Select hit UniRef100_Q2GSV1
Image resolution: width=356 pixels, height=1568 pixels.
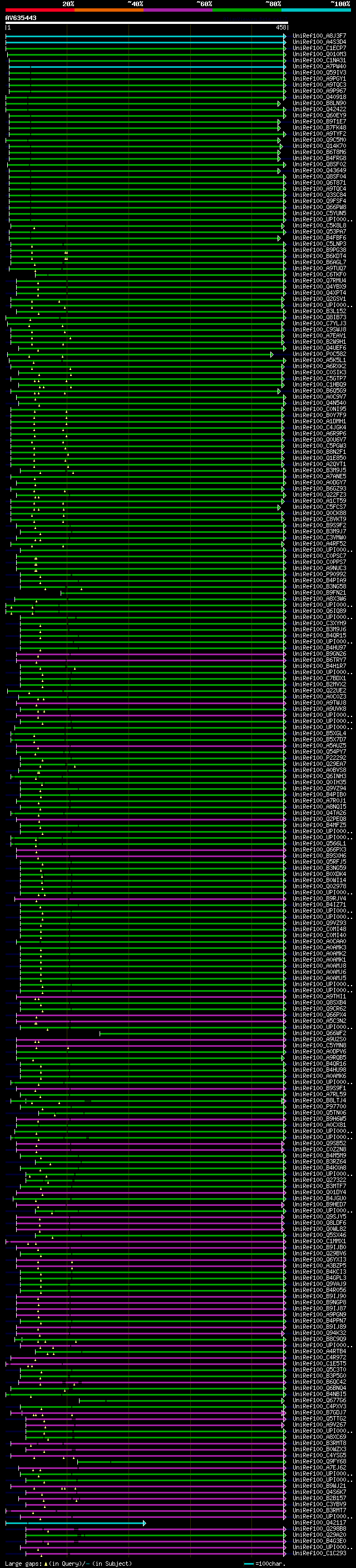319,299
